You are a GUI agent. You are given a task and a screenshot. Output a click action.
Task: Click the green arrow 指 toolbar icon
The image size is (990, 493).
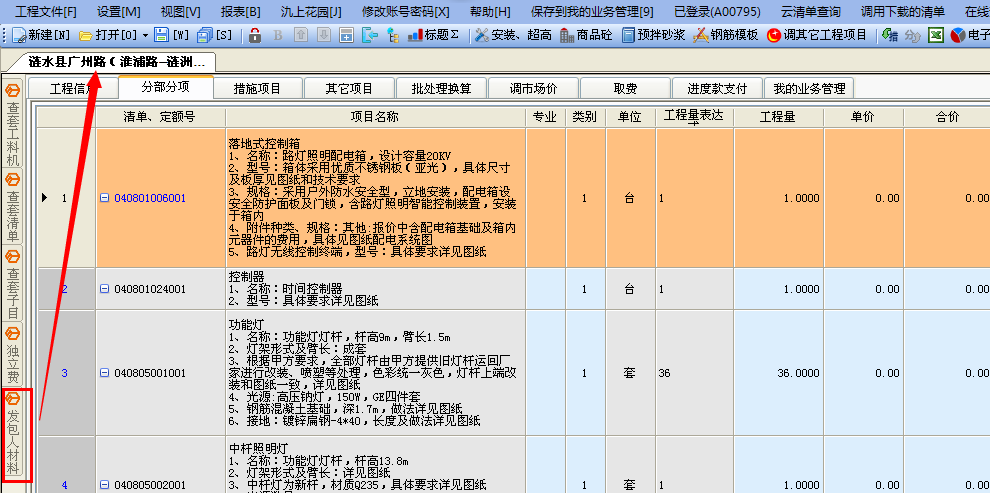click(890, 35)
